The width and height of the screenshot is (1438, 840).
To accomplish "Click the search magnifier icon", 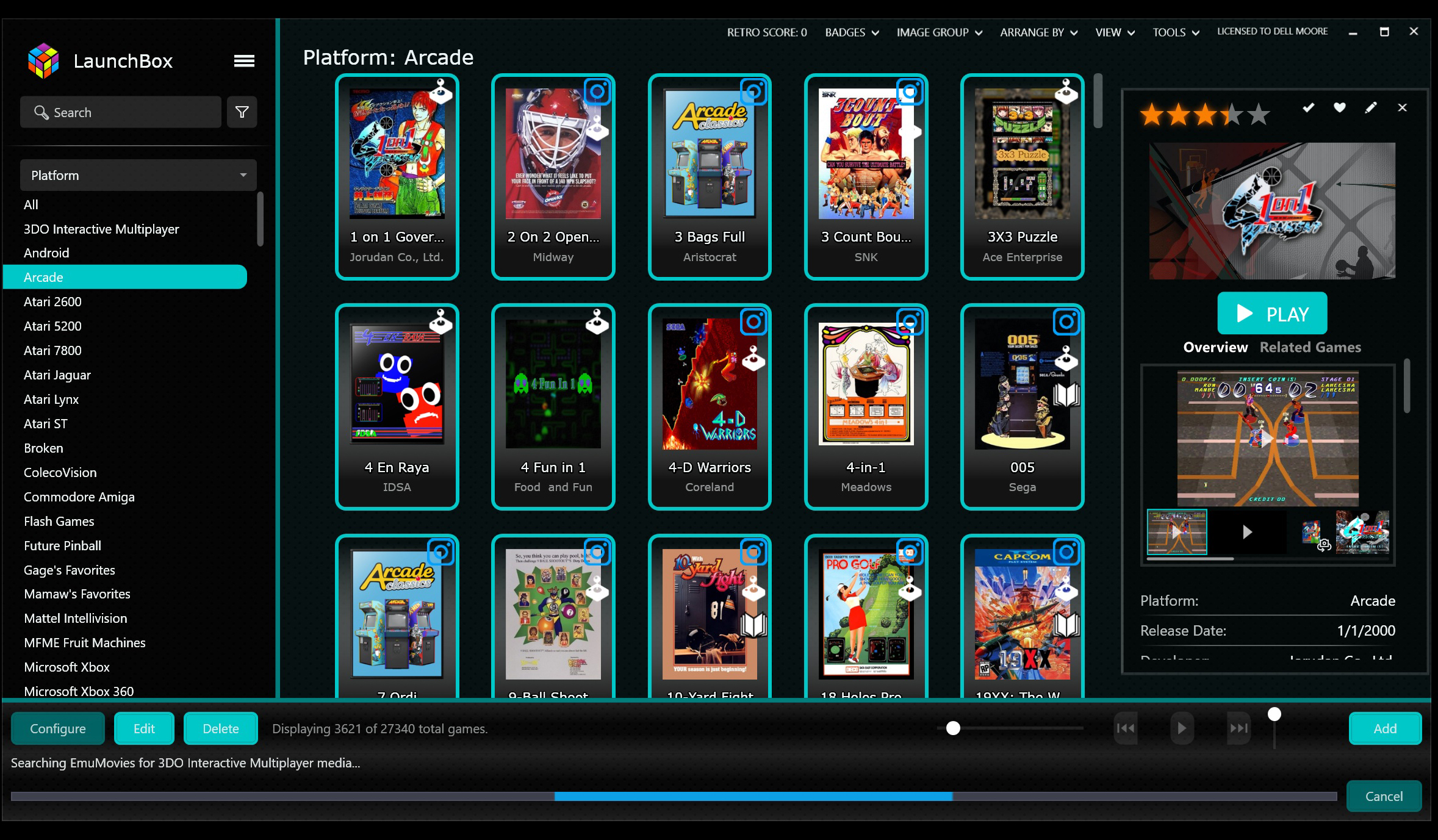I will click(x=41, y=112).
